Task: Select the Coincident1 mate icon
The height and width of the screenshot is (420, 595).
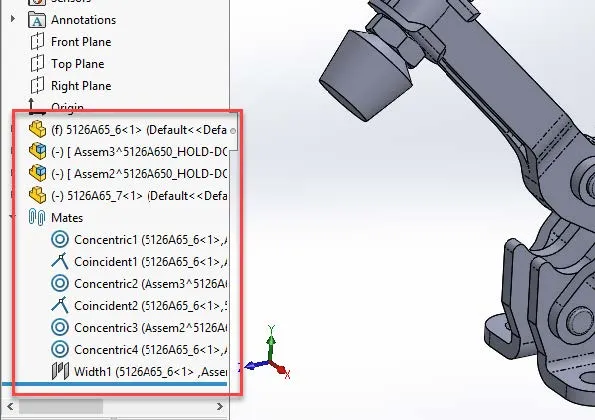Action: [x=60, y=261]
